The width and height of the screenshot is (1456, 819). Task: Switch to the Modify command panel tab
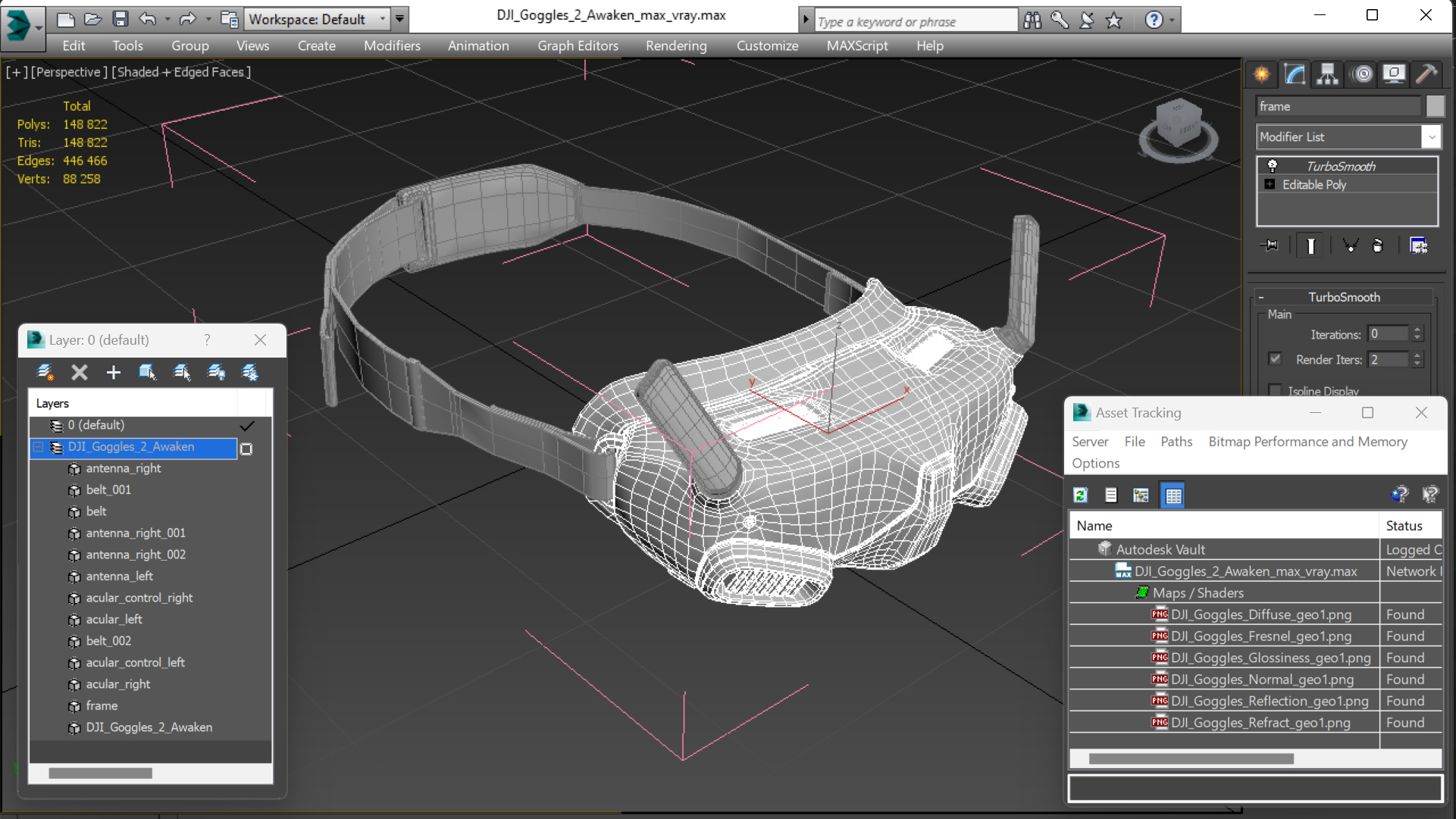click(1295, 73)
